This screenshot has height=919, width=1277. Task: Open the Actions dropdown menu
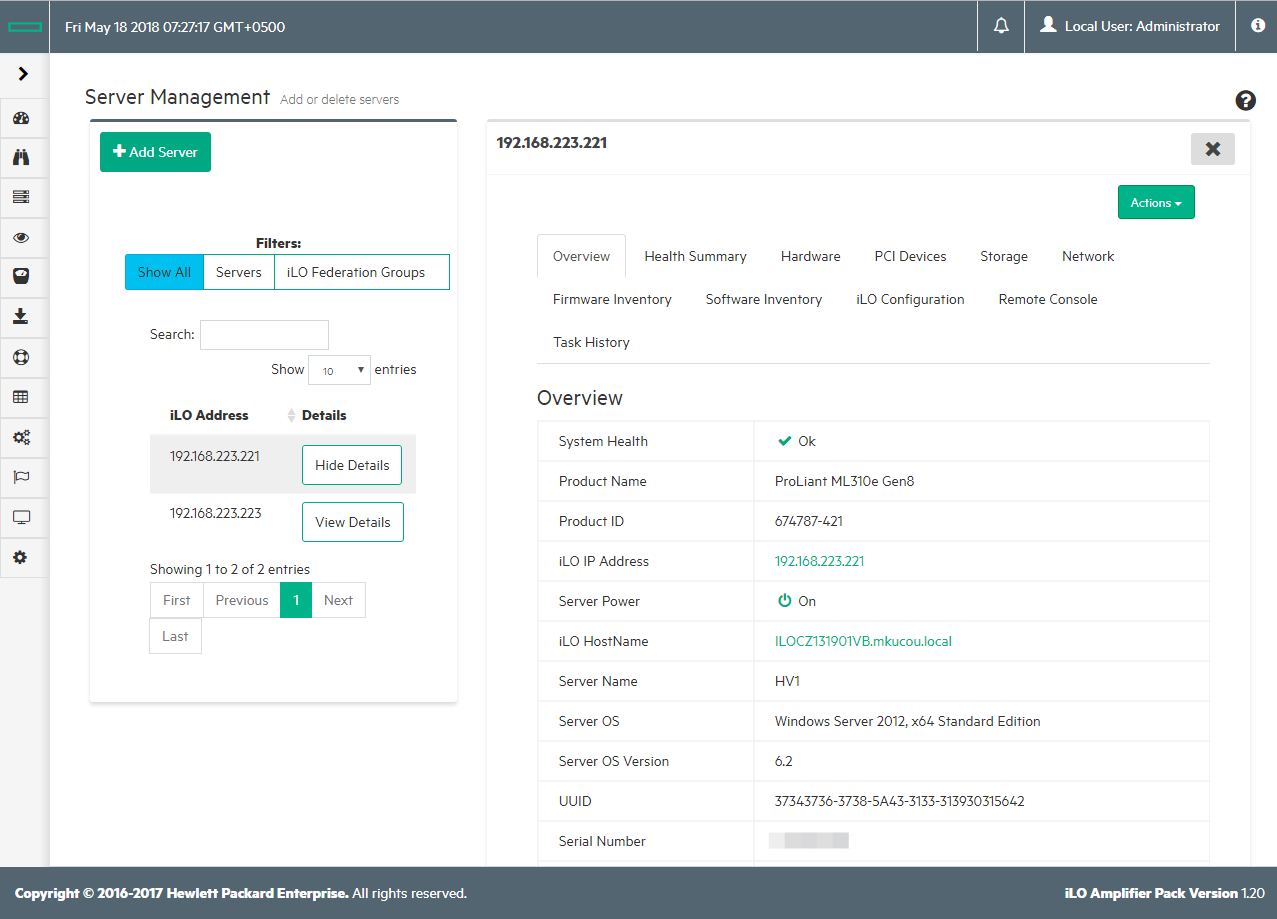1155,202
